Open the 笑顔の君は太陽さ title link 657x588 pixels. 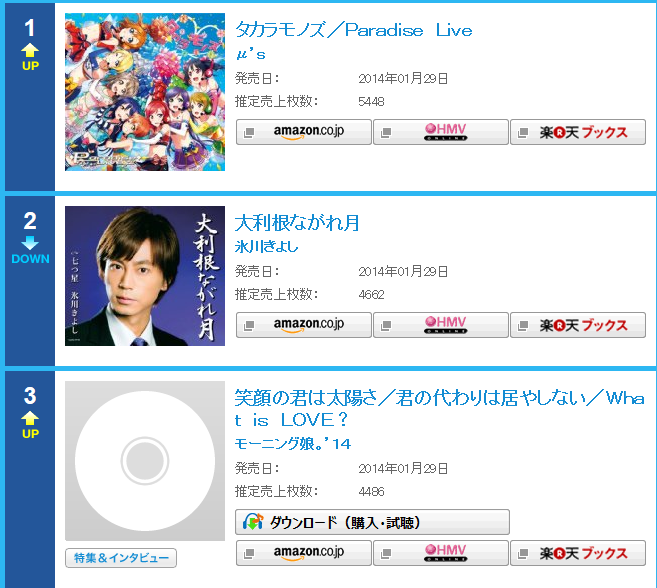439,409
